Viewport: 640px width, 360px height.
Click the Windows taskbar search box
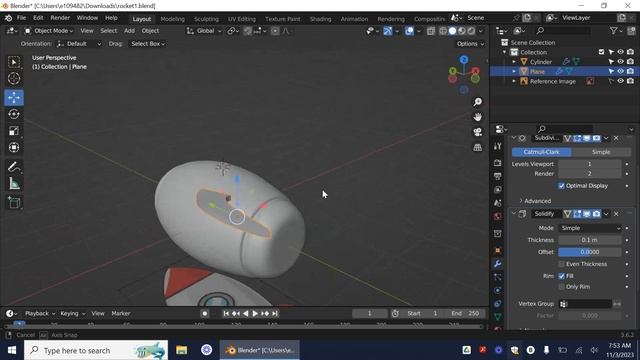(x=96, y=350)
